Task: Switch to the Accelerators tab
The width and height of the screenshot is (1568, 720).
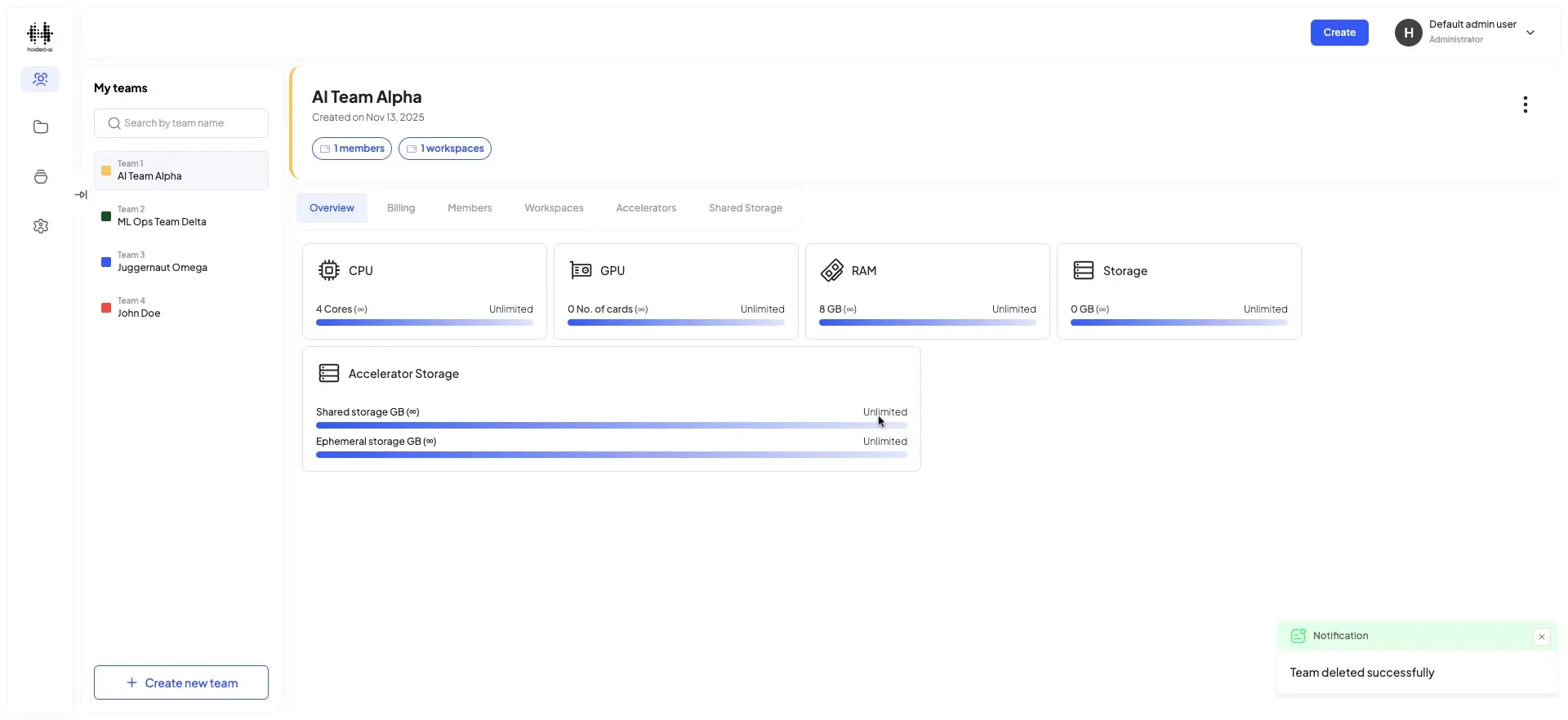Action: pos(646,208)
